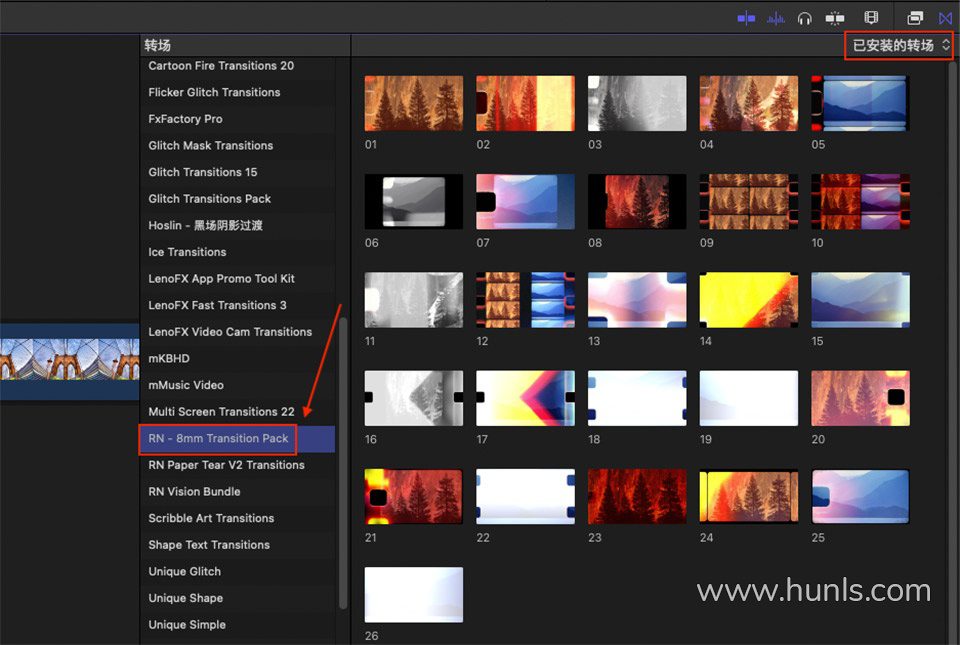The image size is (960, 645).
Task: Click the headphones solo icon
Action: [805, 18]
